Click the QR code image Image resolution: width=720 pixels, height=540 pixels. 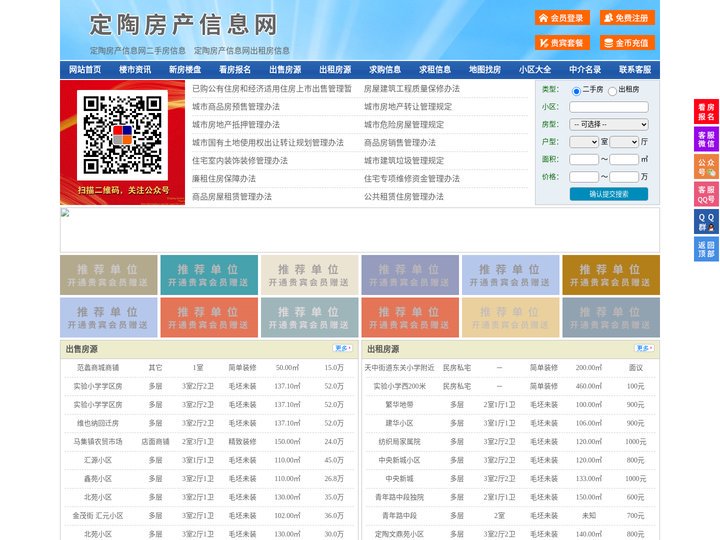[122, 135]
